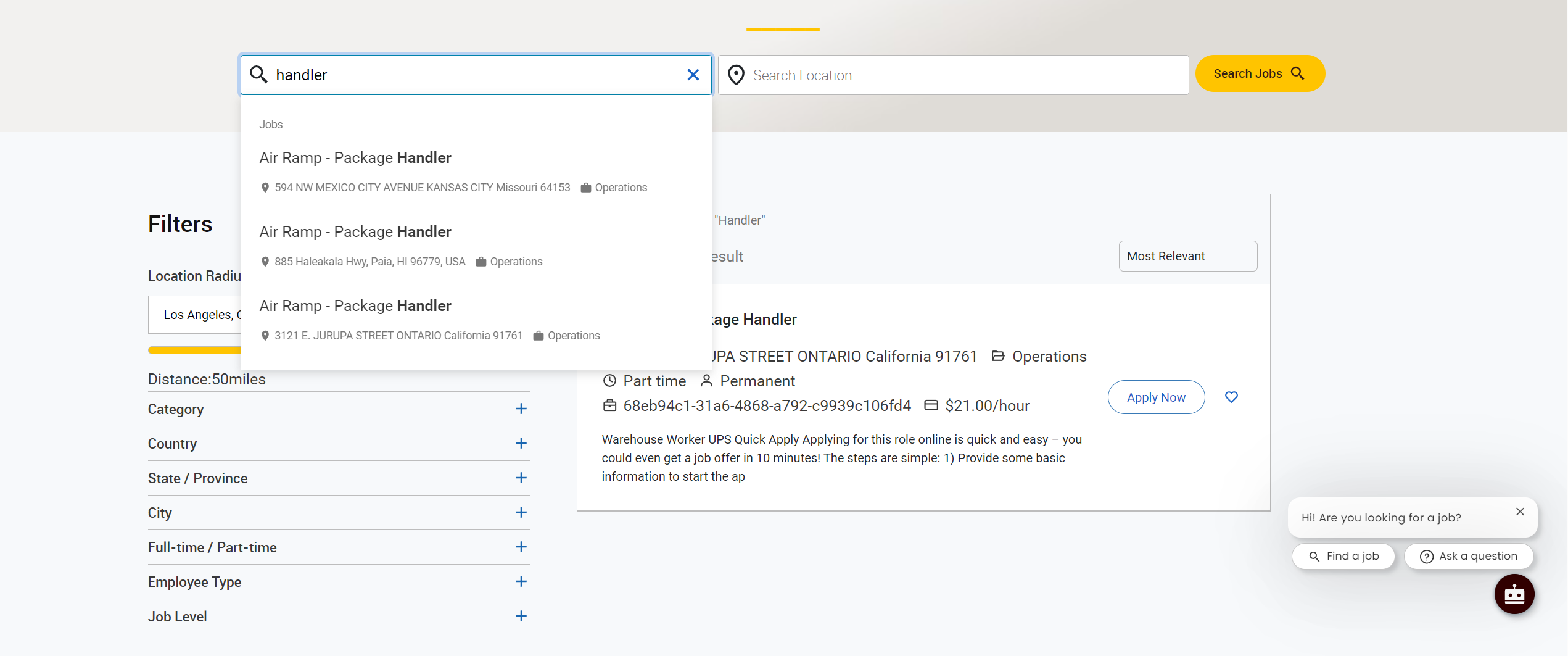
Task: Close the chatbot greeting bubble
Action: tap(1520, 512)
